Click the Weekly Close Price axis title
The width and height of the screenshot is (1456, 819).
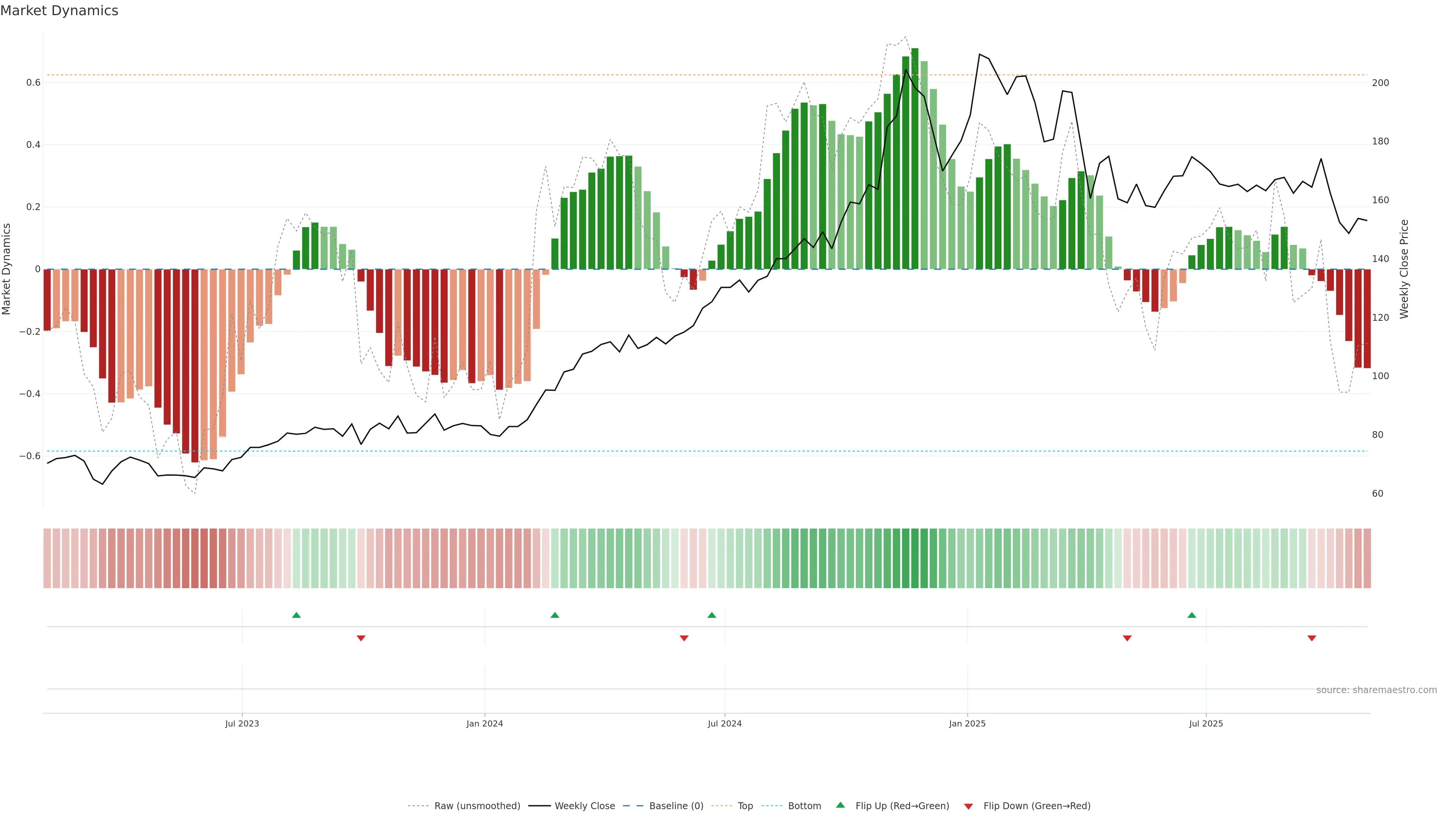coord(1404,269)
